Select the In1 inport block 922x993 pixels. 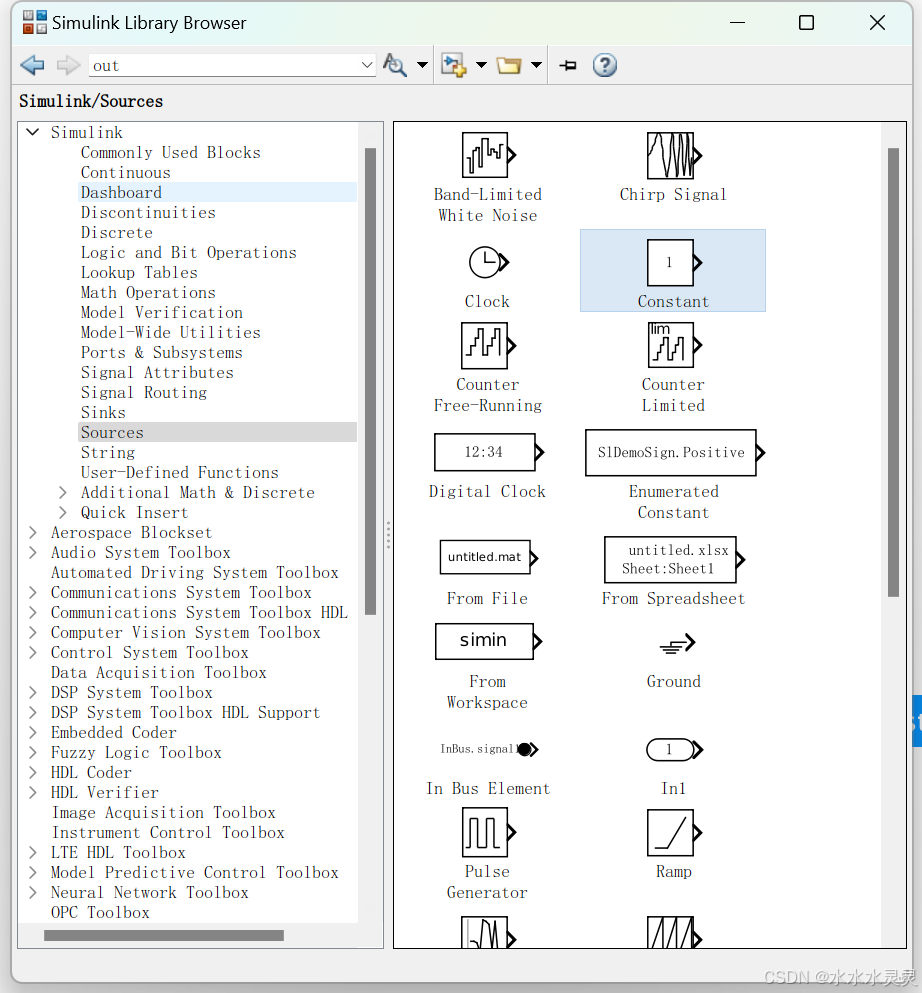coord(674,749)
